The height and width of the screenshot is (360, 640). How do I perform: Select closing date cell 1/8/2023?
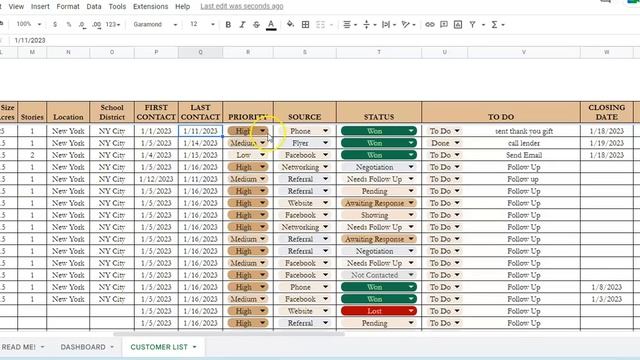[607, 287]
